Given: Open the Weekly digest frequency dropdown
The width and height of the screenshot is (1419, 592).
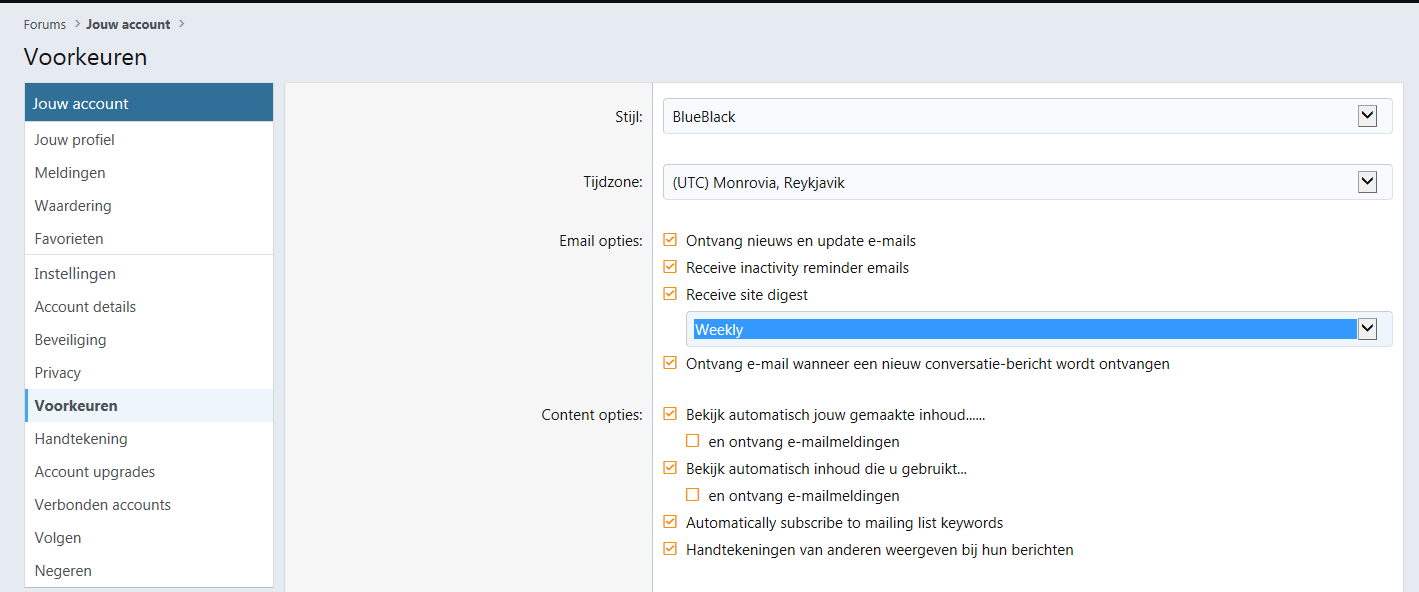Looking at the screenshot, I should click(1037, 329).
